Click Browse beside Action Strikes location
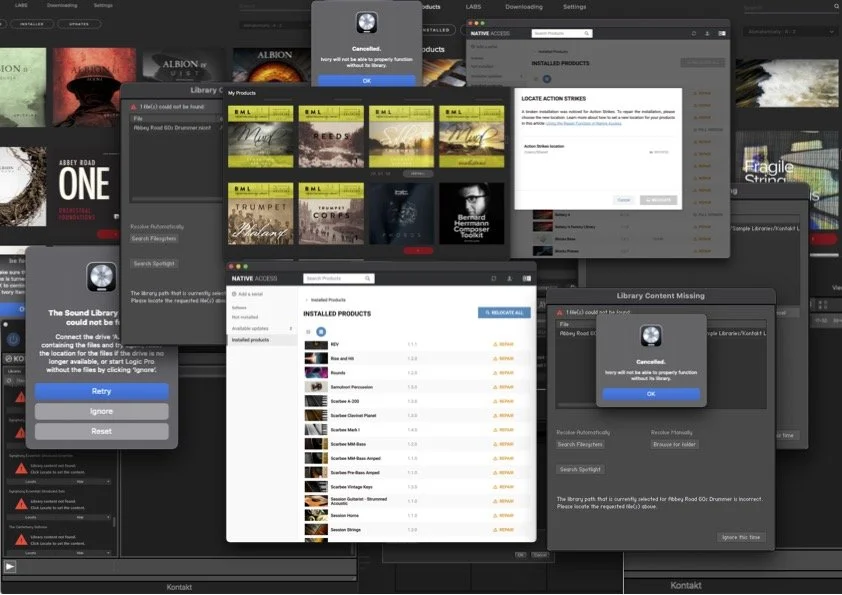Screen dimensions: 842x595 659,152
